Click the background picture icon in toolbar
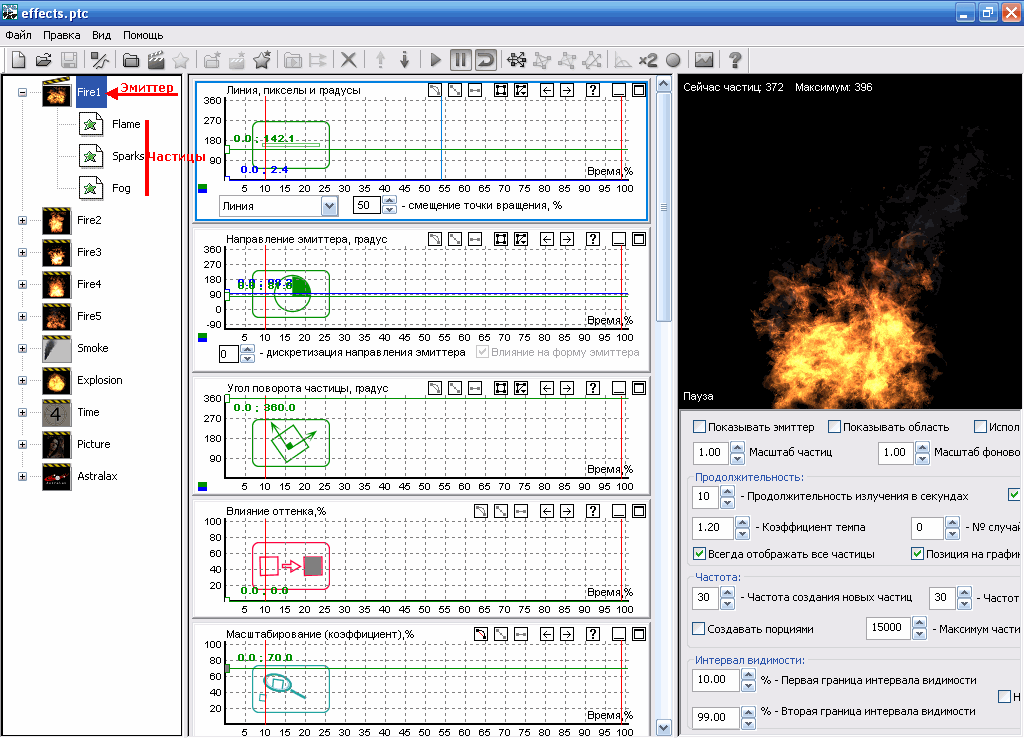Viewport: 1024px width, 738px height. pyautogui.click(x=704, y=60)
